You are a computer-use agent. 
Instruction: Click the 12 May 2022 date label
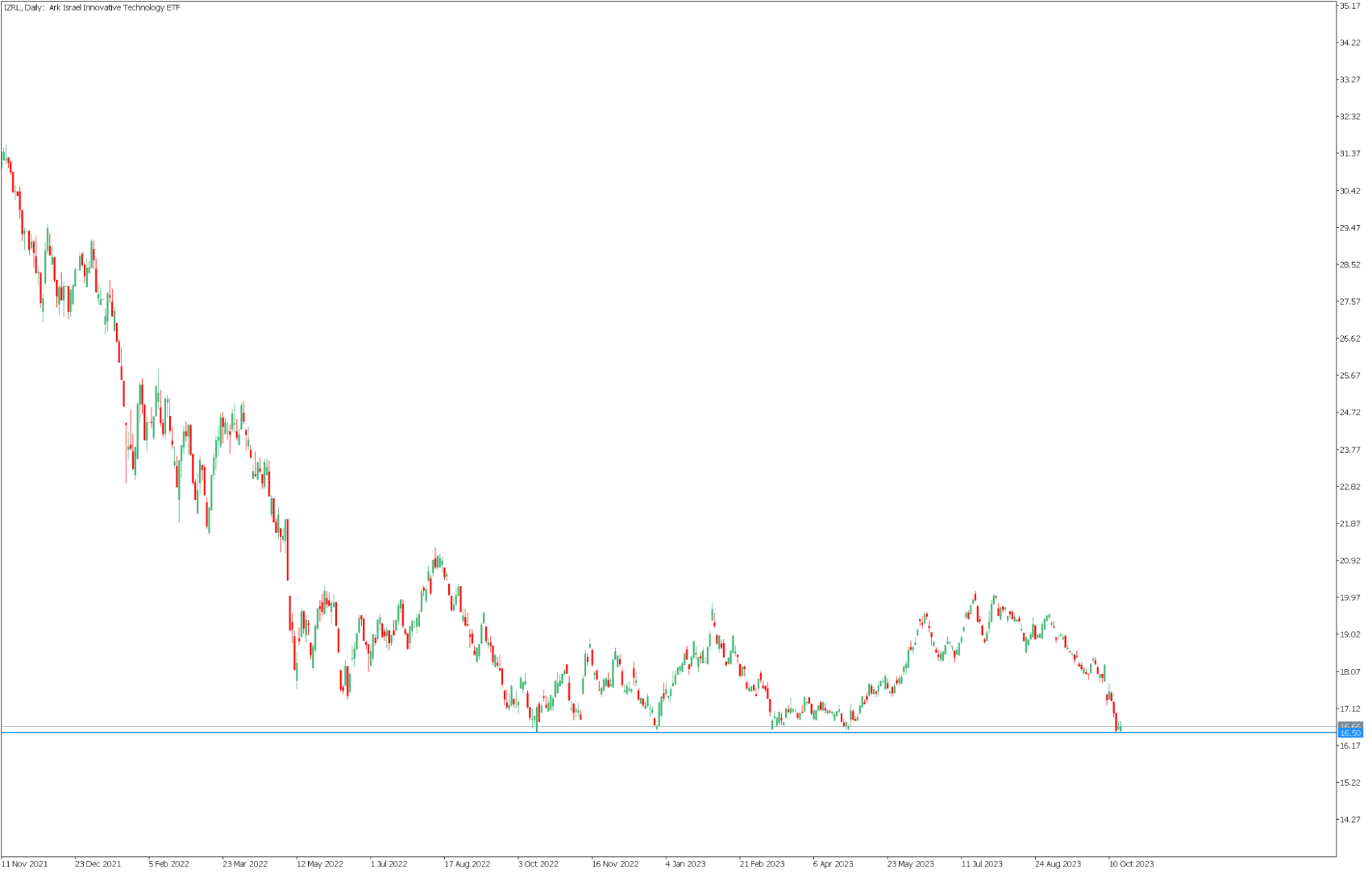tap(320, 864)
